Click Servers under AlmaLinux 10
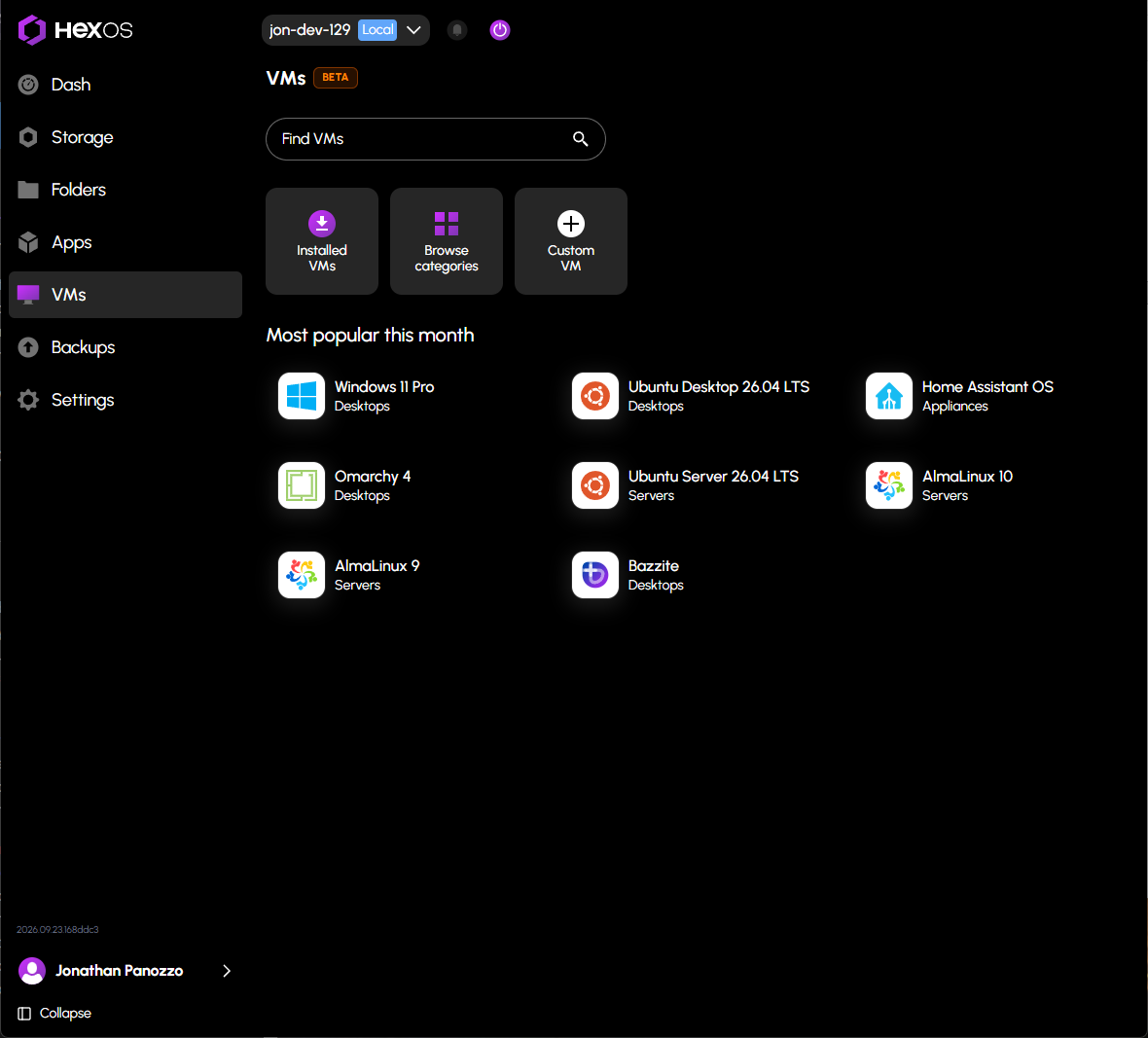The width and height of the screenshot is (1148, 1038). point(946,495)
